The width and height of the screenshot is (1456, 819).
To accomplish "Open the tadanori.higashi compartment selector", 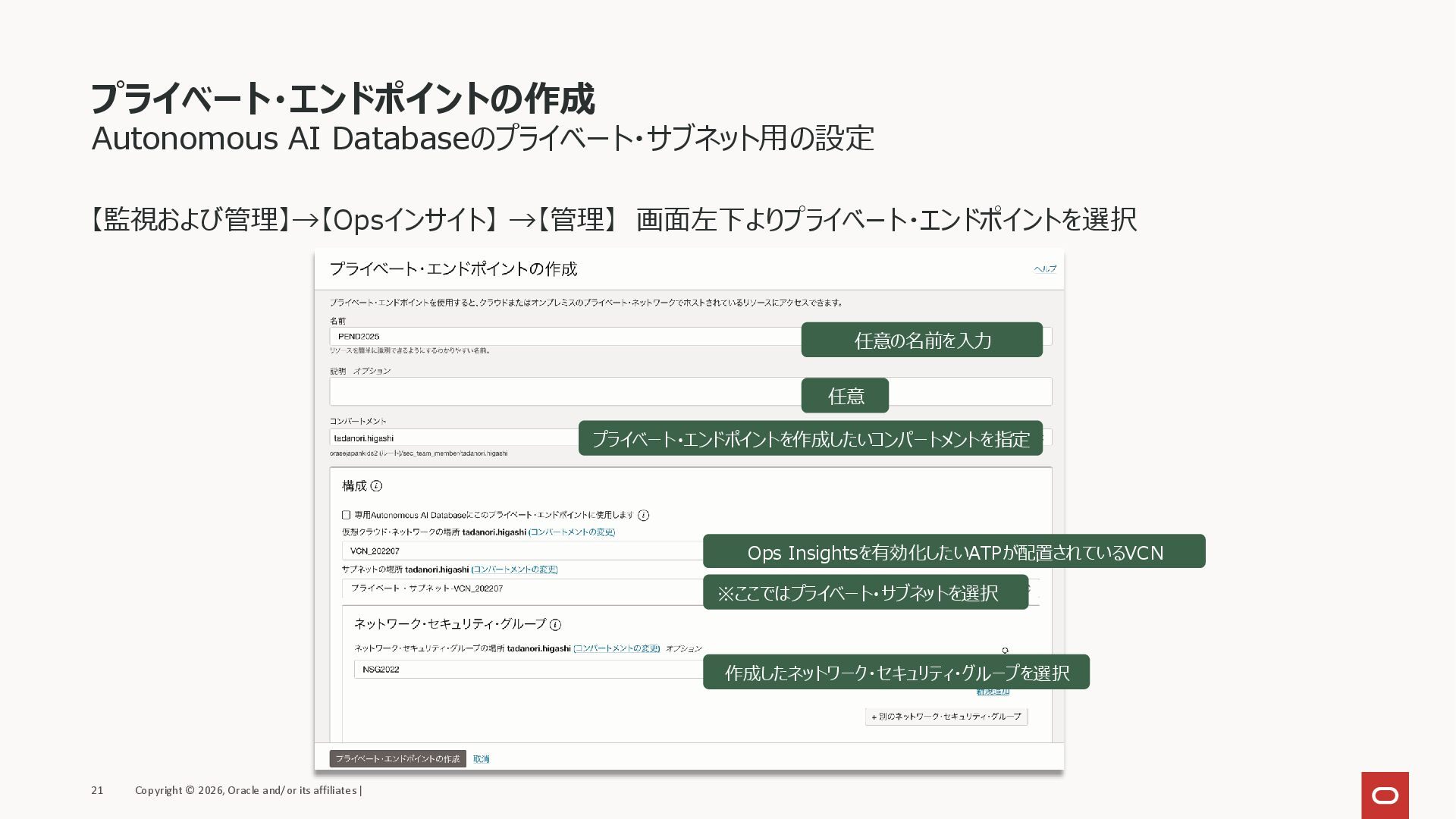I will coord(453,438).
